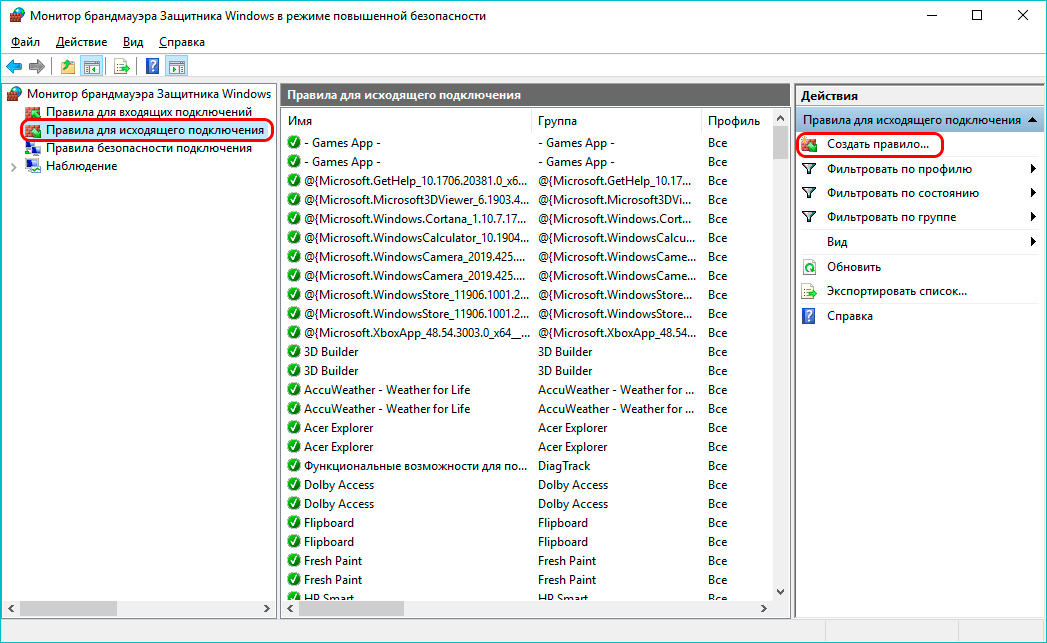Click the Наблюдение tree node icon
The width and height of the screenshot is (1047, 643).
pyautogui.click(x=33, y=166)
